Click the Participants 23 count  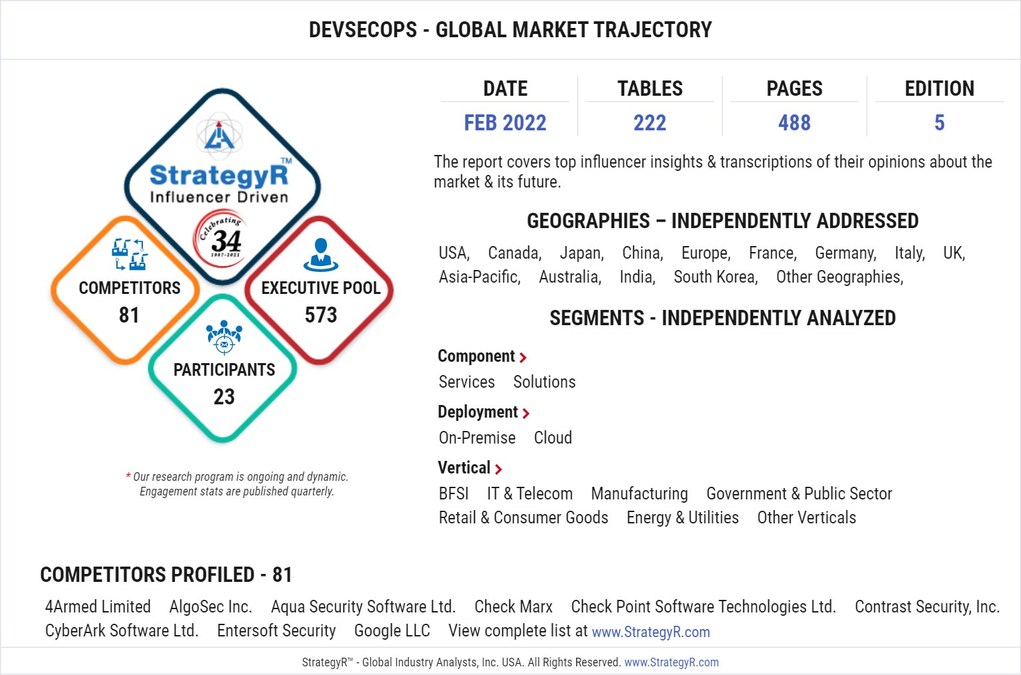pyautogui.click(x=224, y=397)
